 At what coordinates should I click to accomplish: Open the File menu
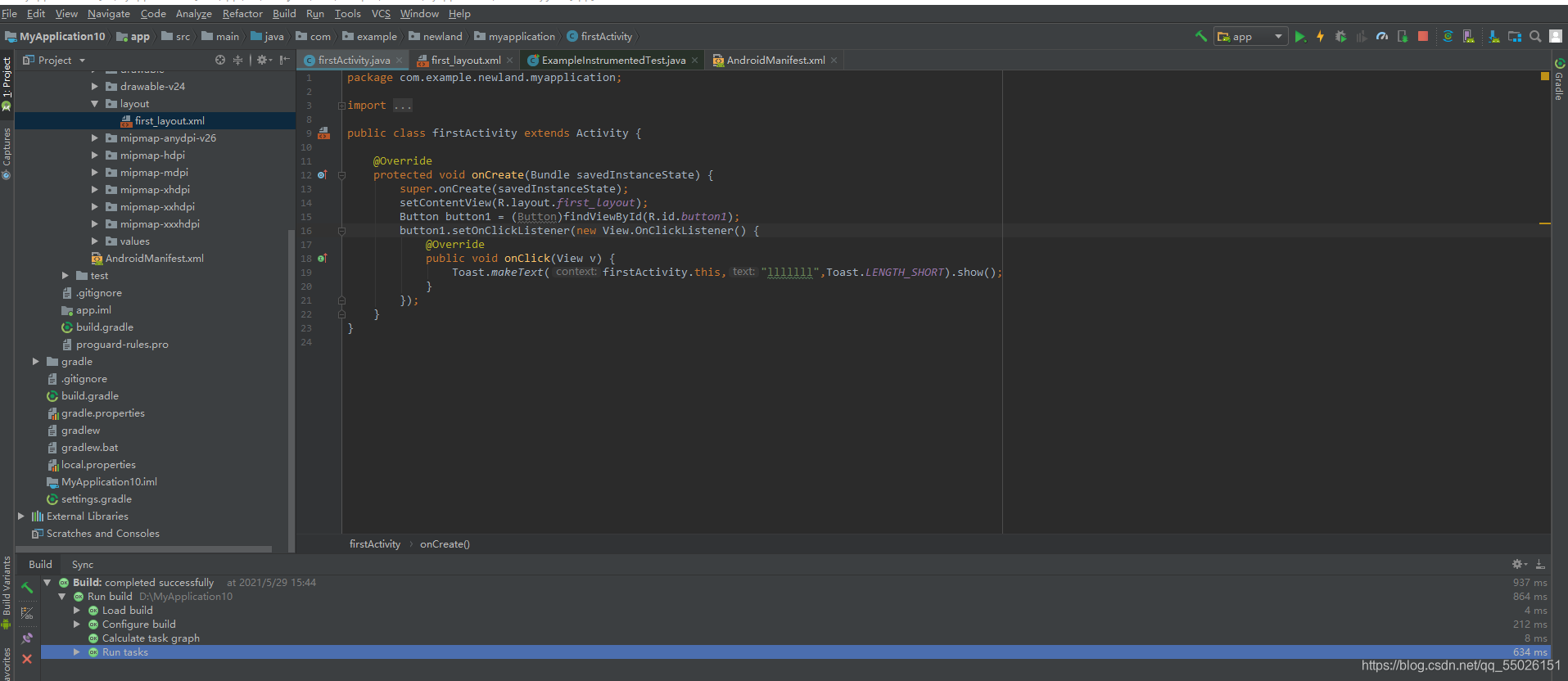pyautogui.click(x=10, y=13)
